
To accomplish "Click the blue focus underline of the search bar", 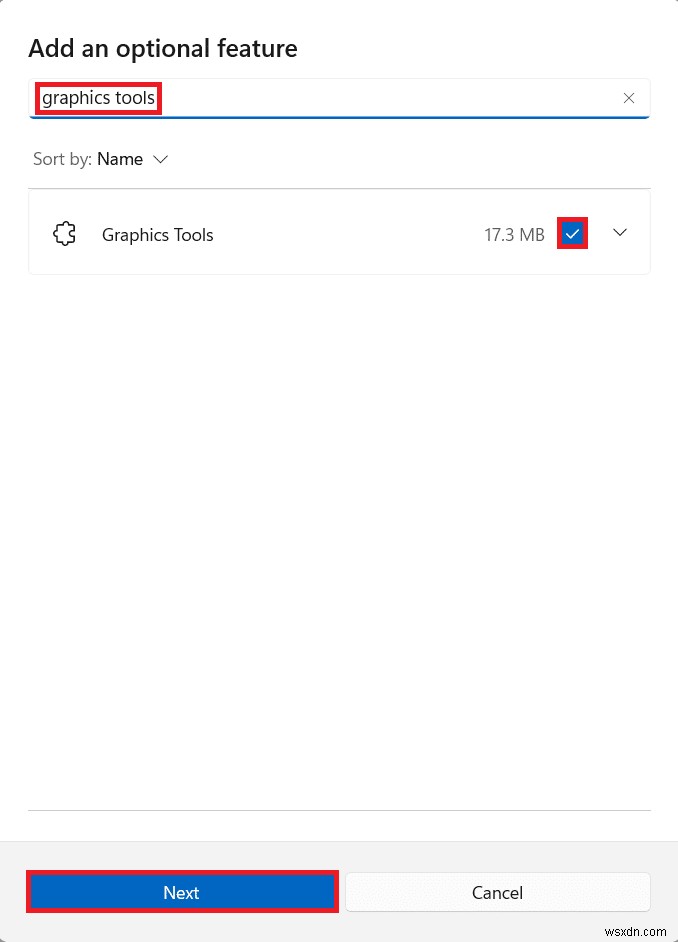I will point(340,118).
